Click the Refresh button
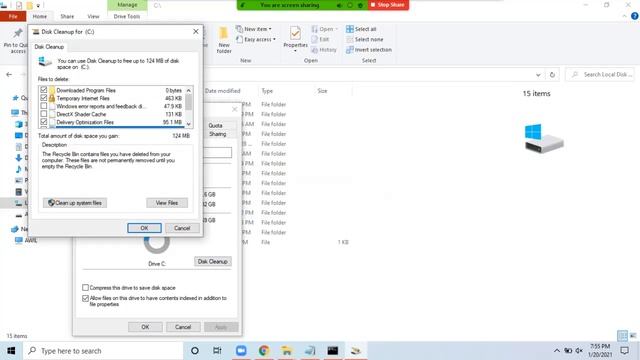Viewport: 640px width, 360px height. (552, 75)
